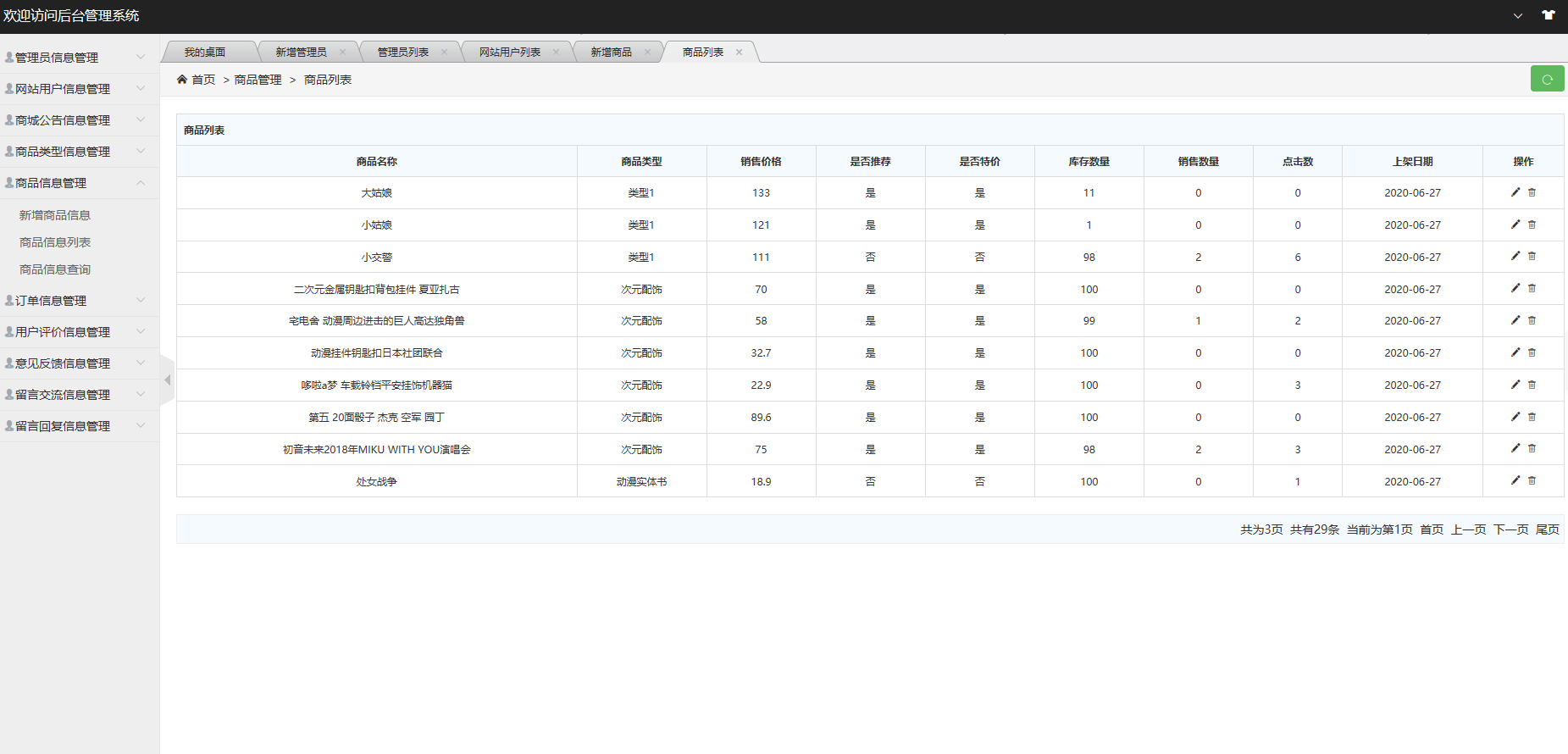Click the 商品名称 column header
Image resolution: width=1568 pixels, height=754 pixels.
tap(377, 161)
